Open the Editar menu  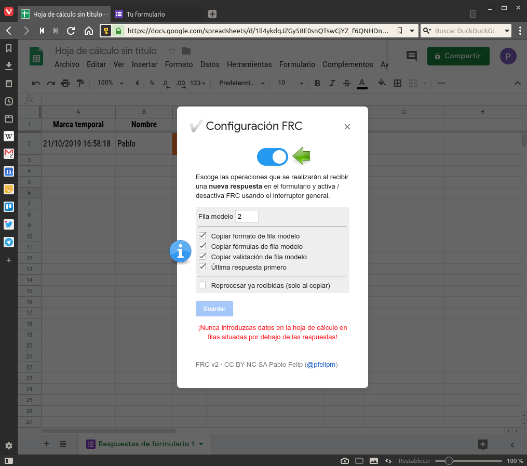[x=96, y=64]
